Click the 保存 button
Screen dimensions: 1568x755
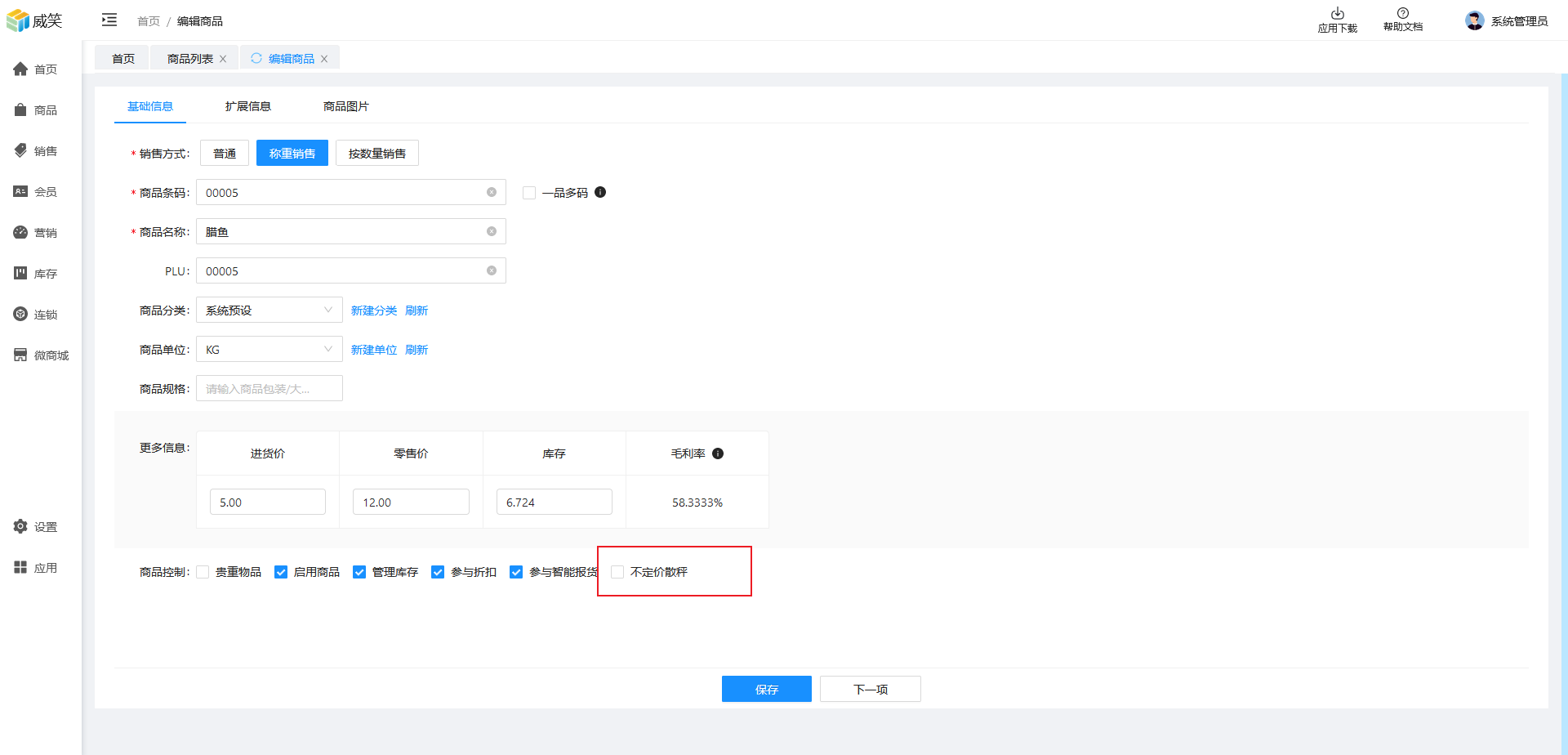pyautogui.click(x=766, y=689)
